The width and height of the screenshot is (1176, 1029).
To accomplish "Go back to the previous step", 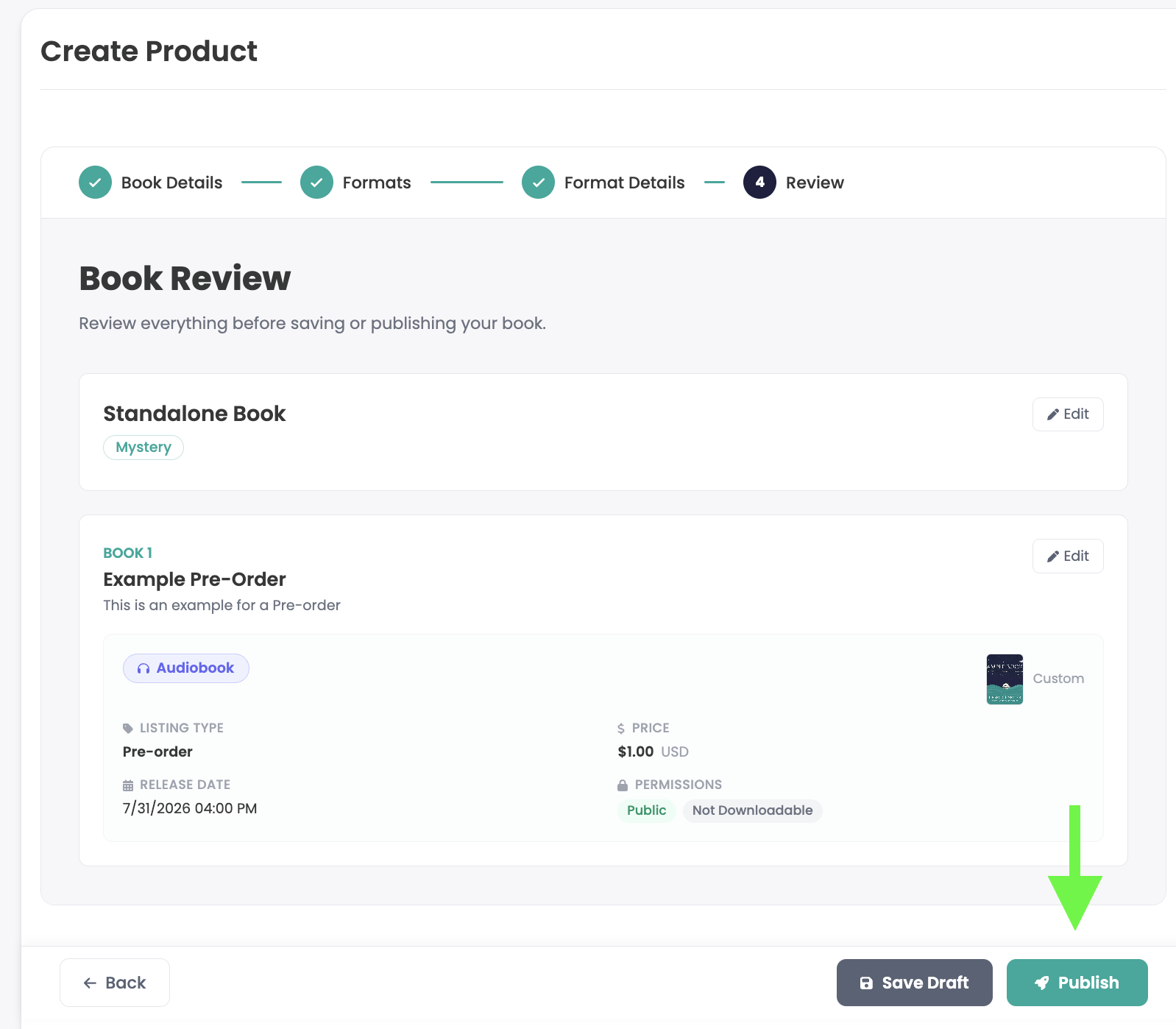I will tap(115, 983).
